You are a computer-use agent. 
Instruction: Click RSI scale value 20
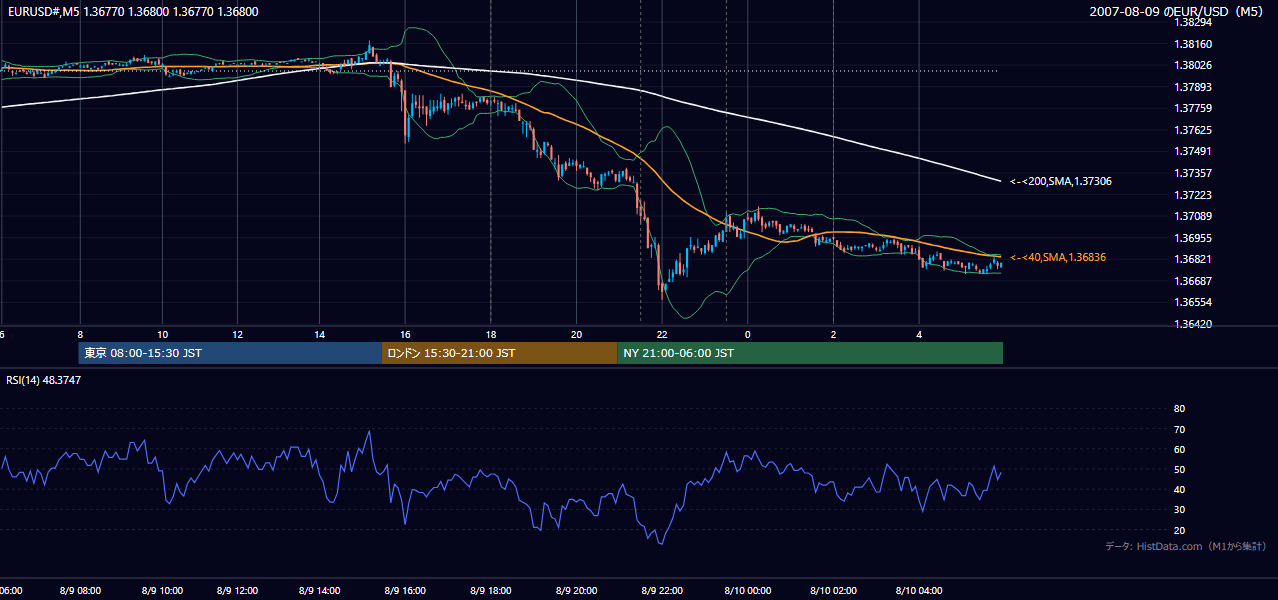click(1179, 530)
